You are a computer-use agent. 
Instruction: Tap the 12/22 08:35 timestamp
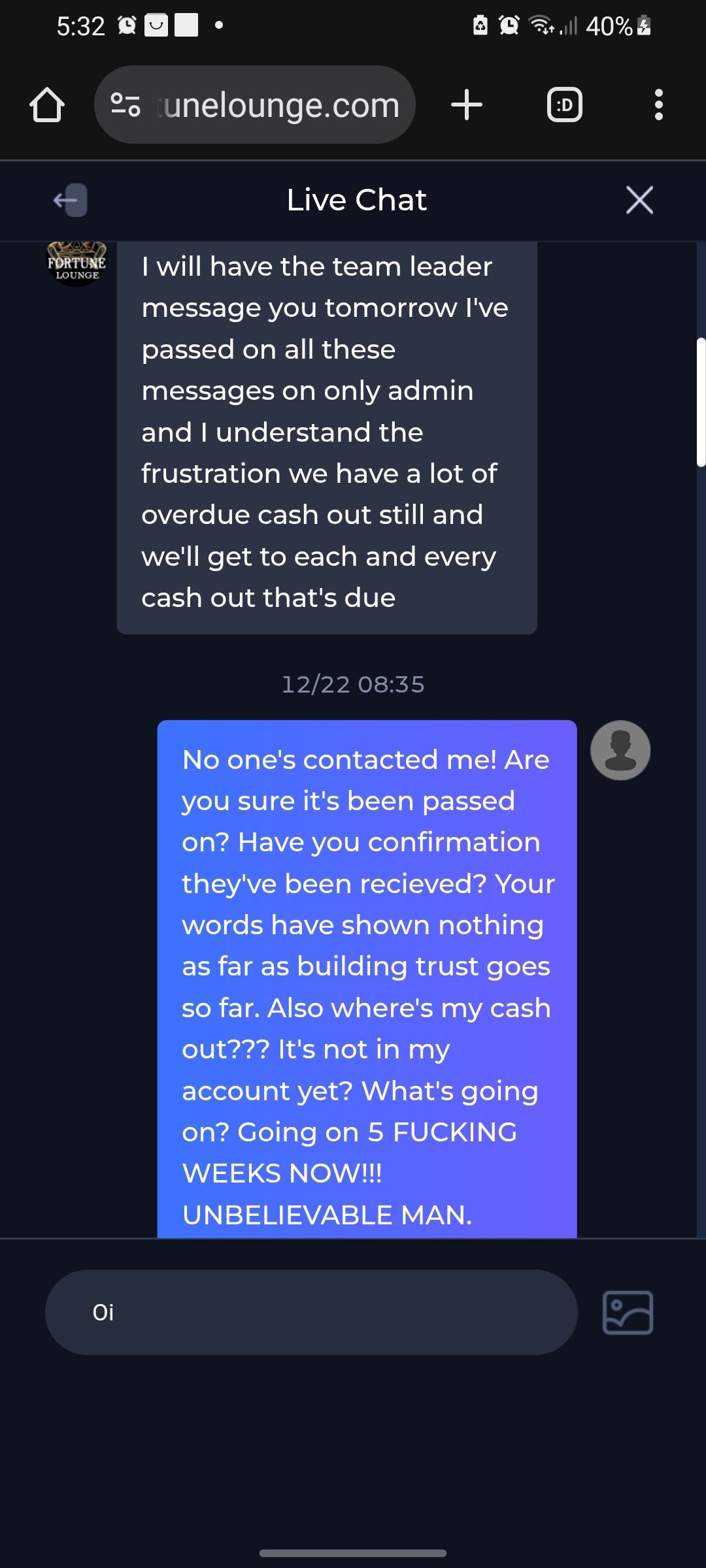(x=353, y=685)
